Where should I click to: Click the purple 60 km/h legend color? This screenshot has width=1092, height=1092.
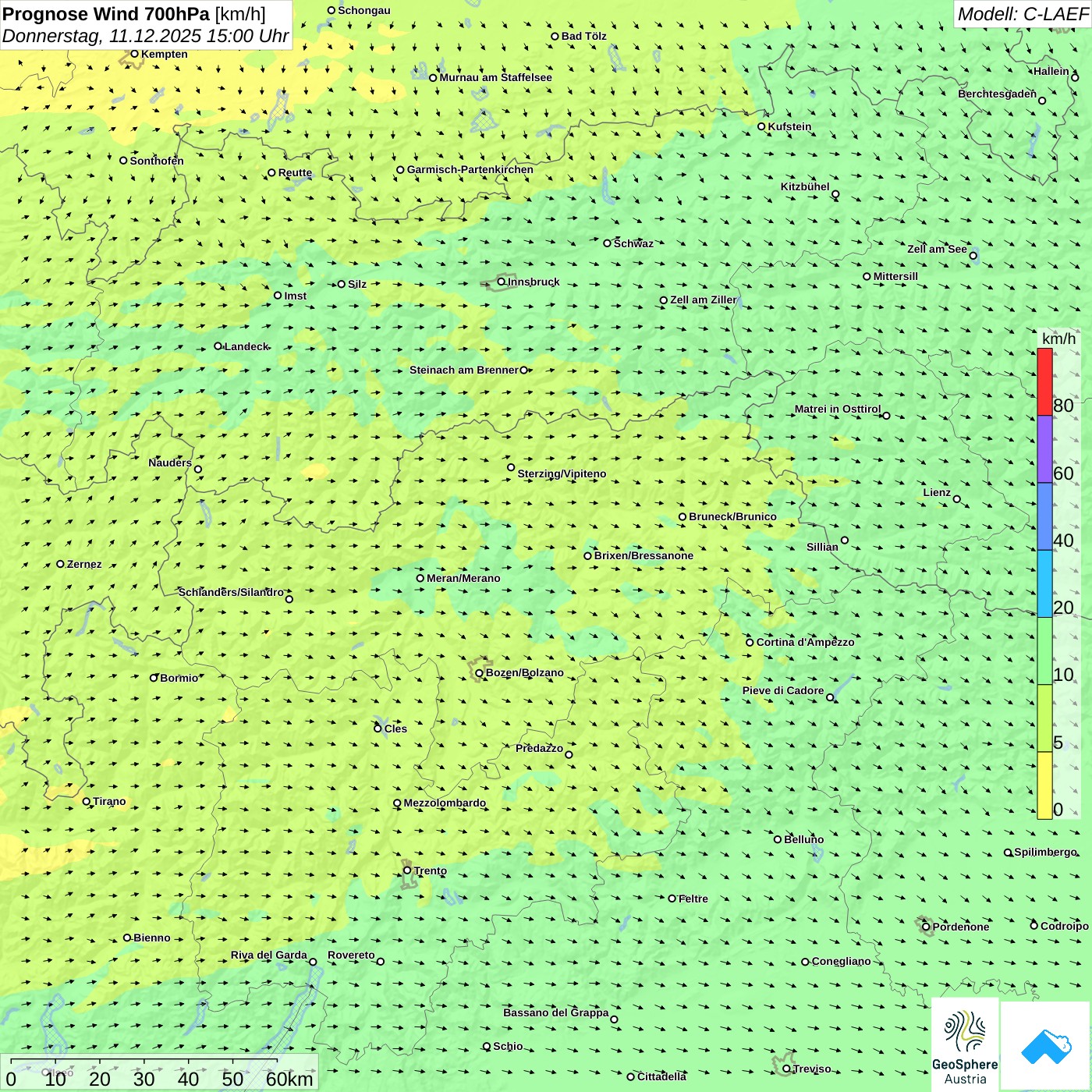coord(1044,449)
